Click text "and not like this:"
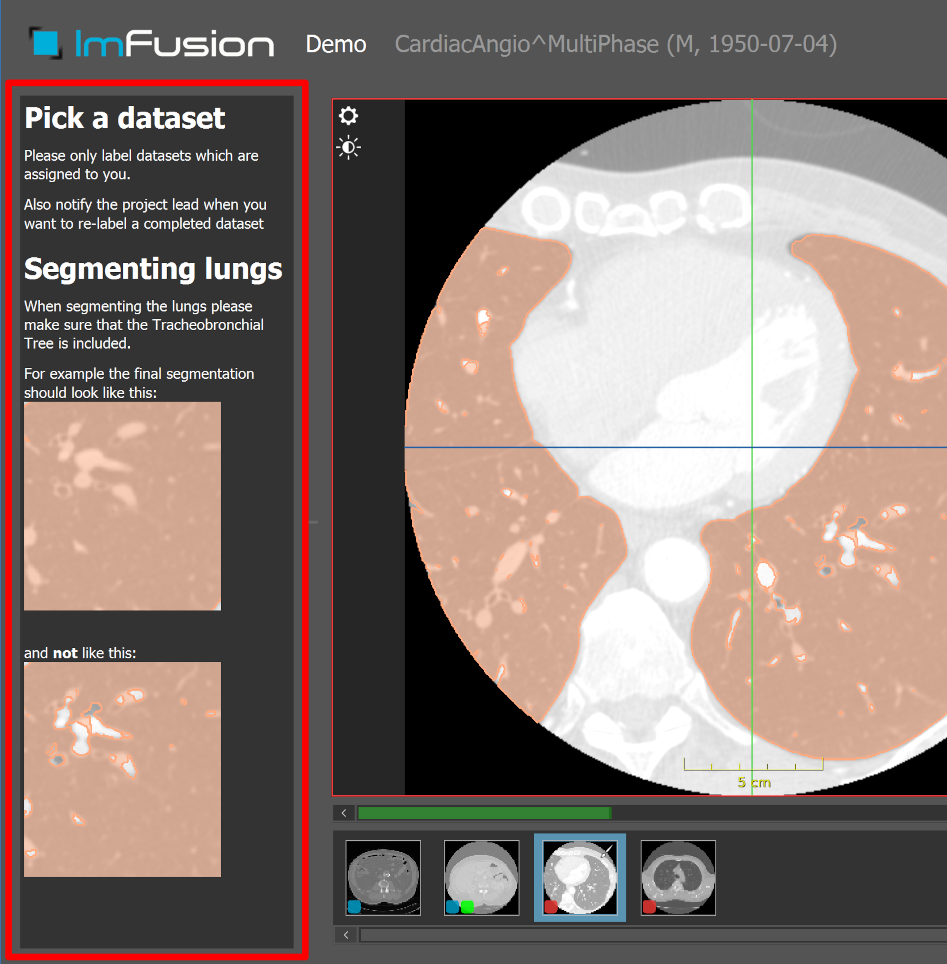This screenshot has height=964, width=947. coord(80,653)
